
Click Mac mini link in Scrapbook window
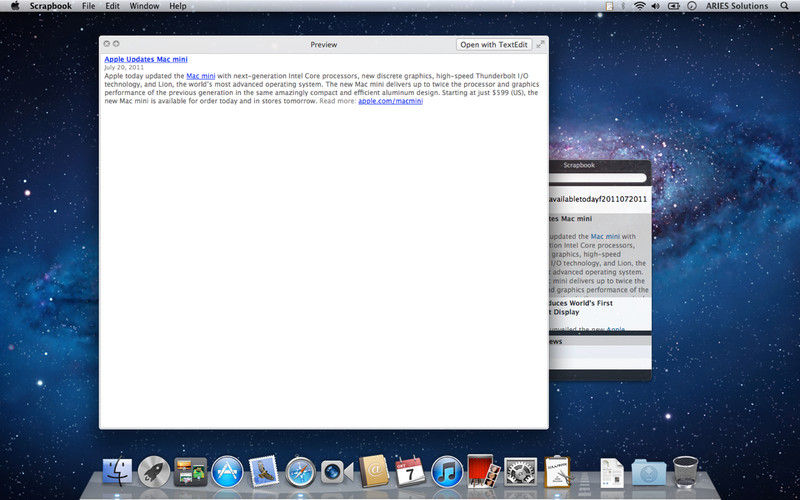pyautogui.click(x=605, y=236)
